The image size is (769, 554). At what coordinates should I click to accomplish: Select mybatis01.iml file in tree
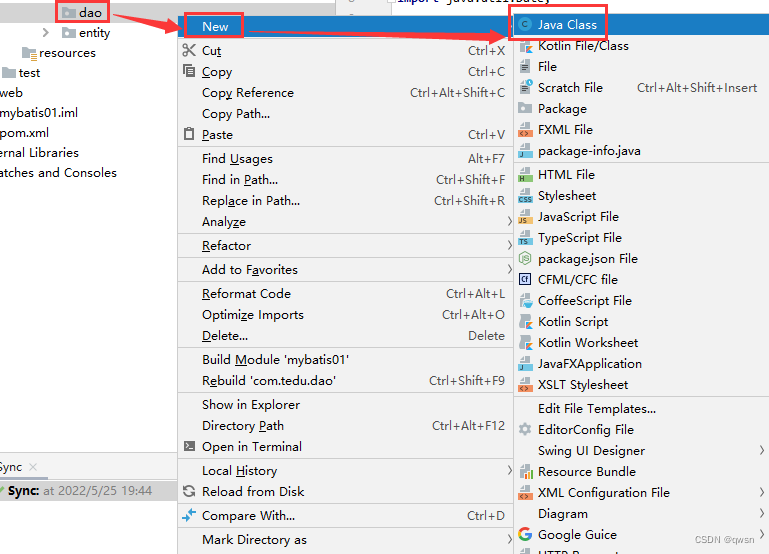[39, 113]
